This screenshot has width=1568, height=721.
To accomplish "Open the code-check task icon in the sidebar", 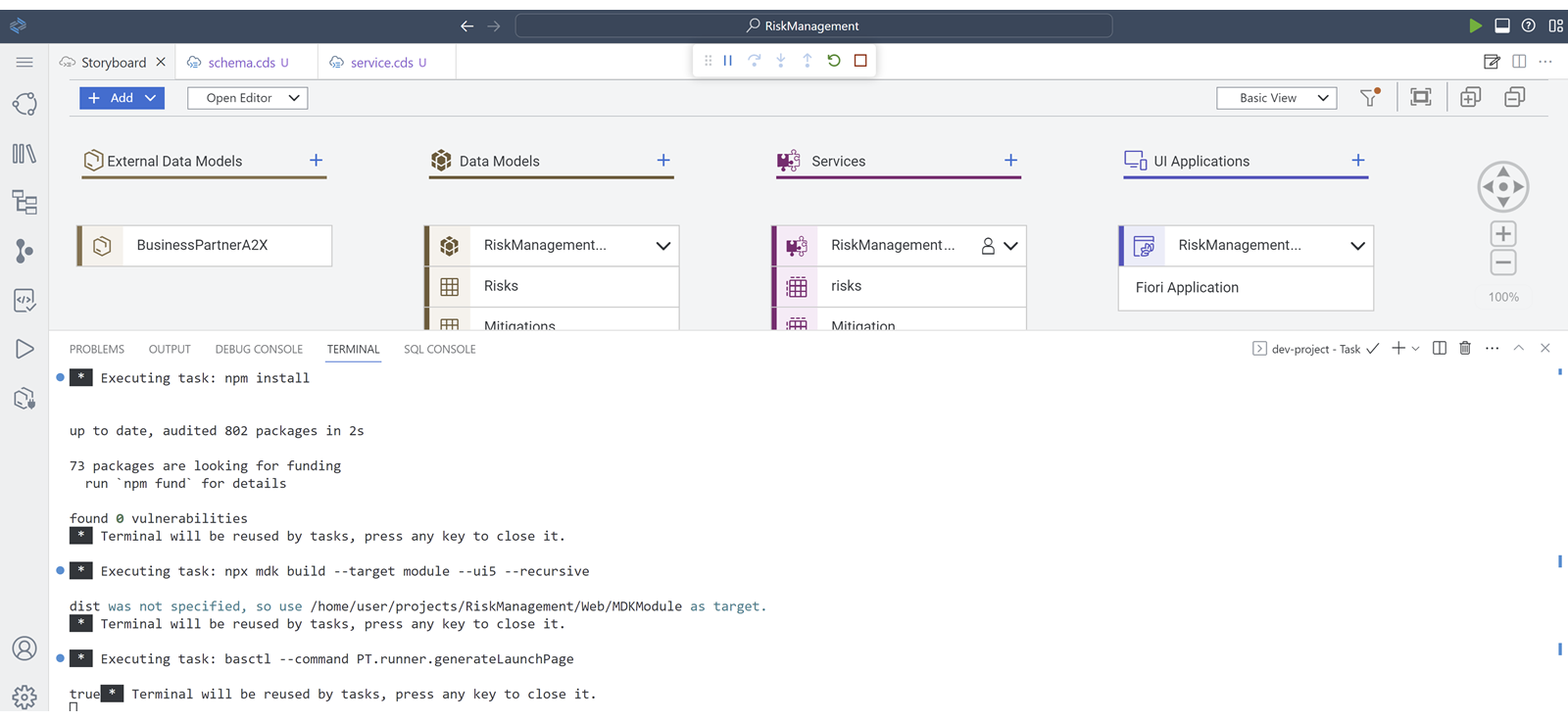I will click(x=24, y=300).
